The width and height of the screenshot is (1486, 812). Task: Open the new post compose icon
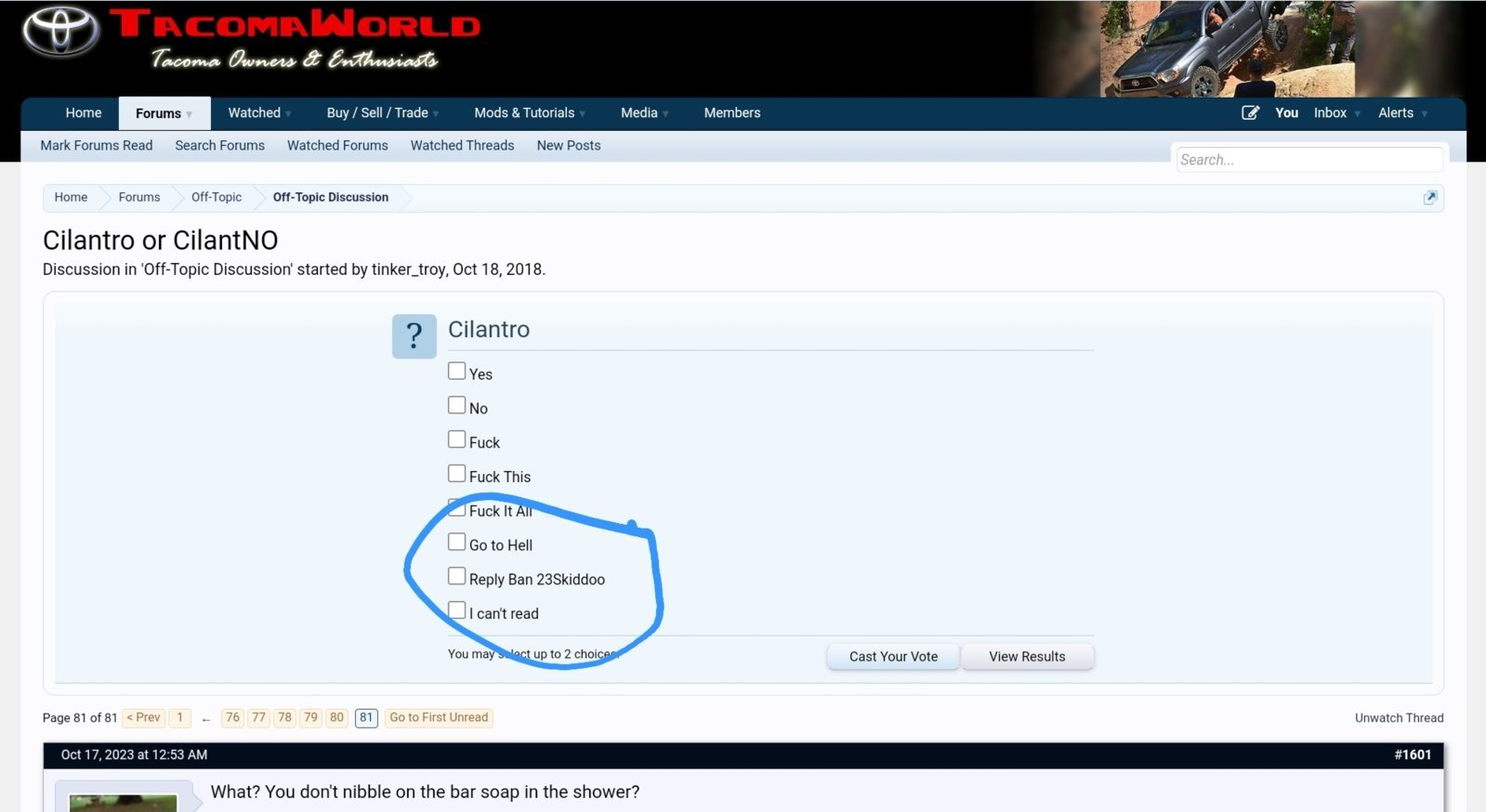pyautogui.click(x=1251, y=112)
